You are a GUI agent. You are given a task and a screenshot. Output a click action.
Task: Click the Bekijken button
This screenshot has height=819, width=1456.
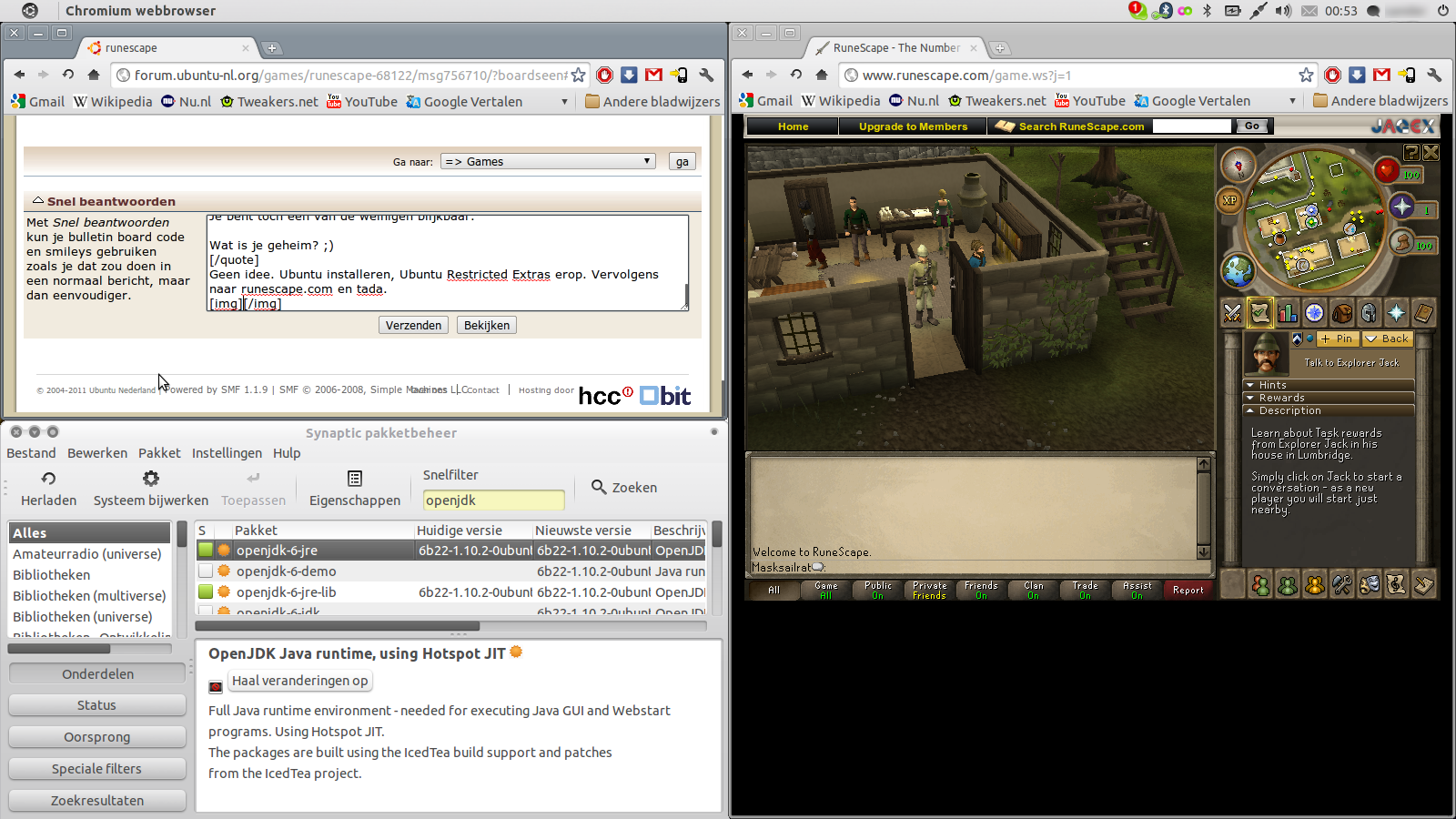coord(487,325)
